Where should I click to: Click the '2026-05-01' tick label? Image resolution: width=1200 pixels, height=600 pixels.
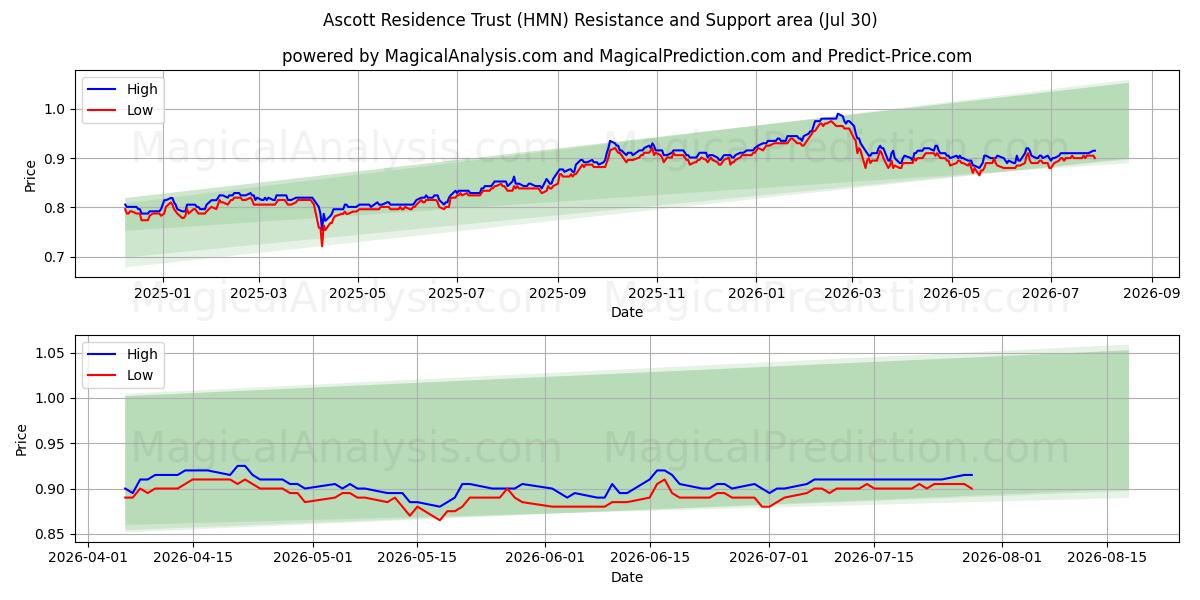[x=313, y=558]
